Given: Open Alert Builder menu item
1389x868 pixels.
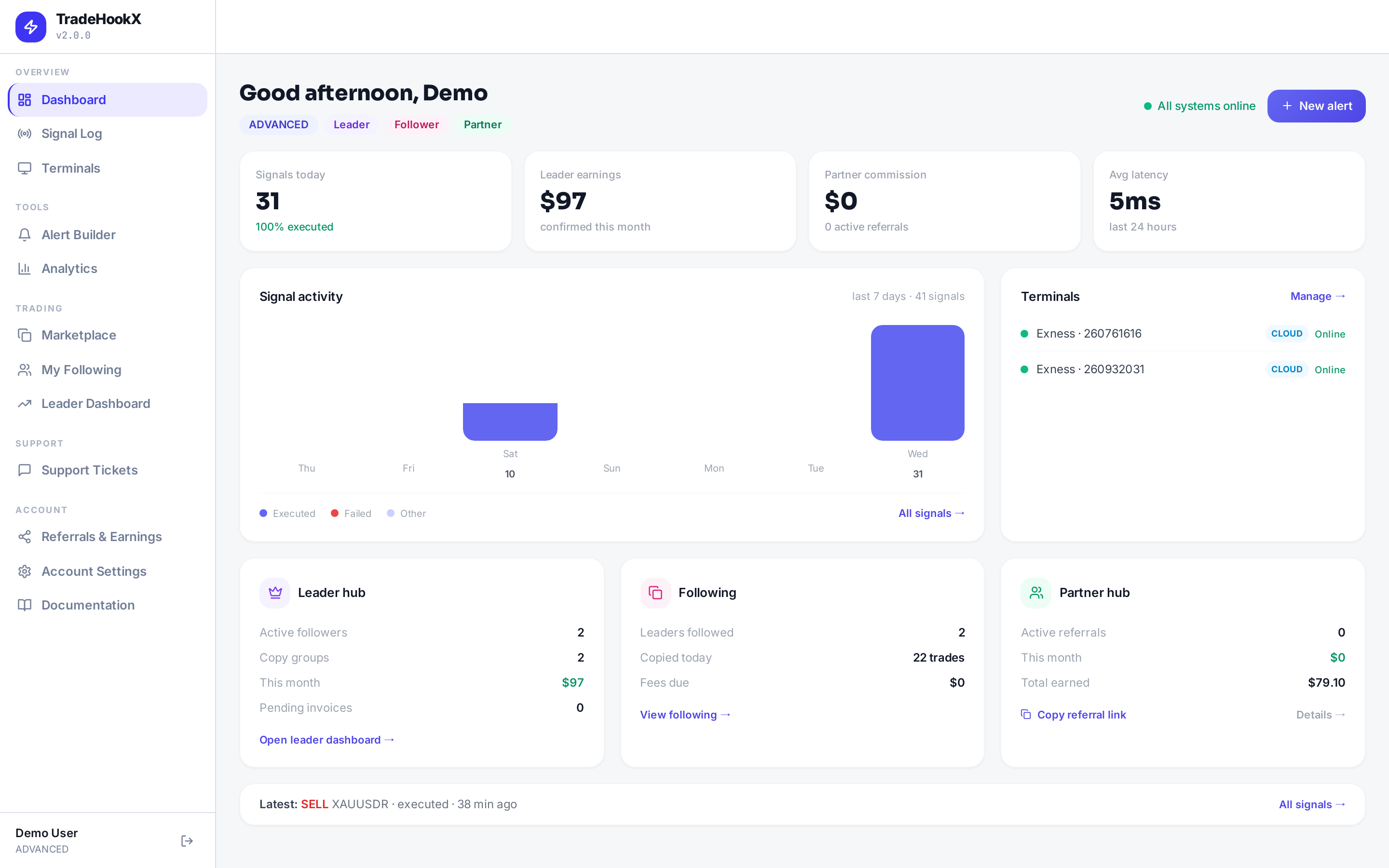Looking at the screenshot, I should pos(108,235).
